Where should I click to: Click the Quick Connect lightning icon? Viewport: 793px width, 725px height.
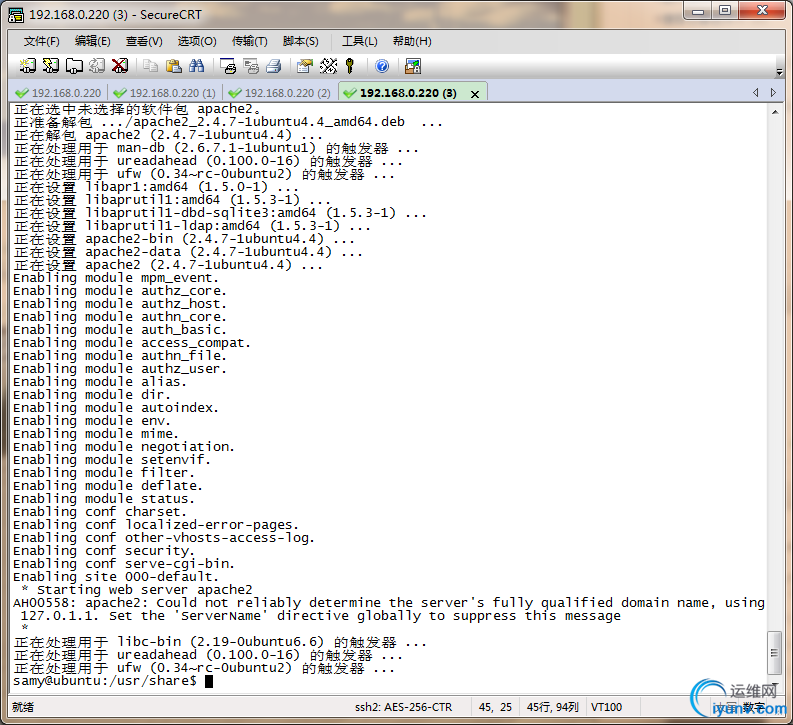(51, 66)
